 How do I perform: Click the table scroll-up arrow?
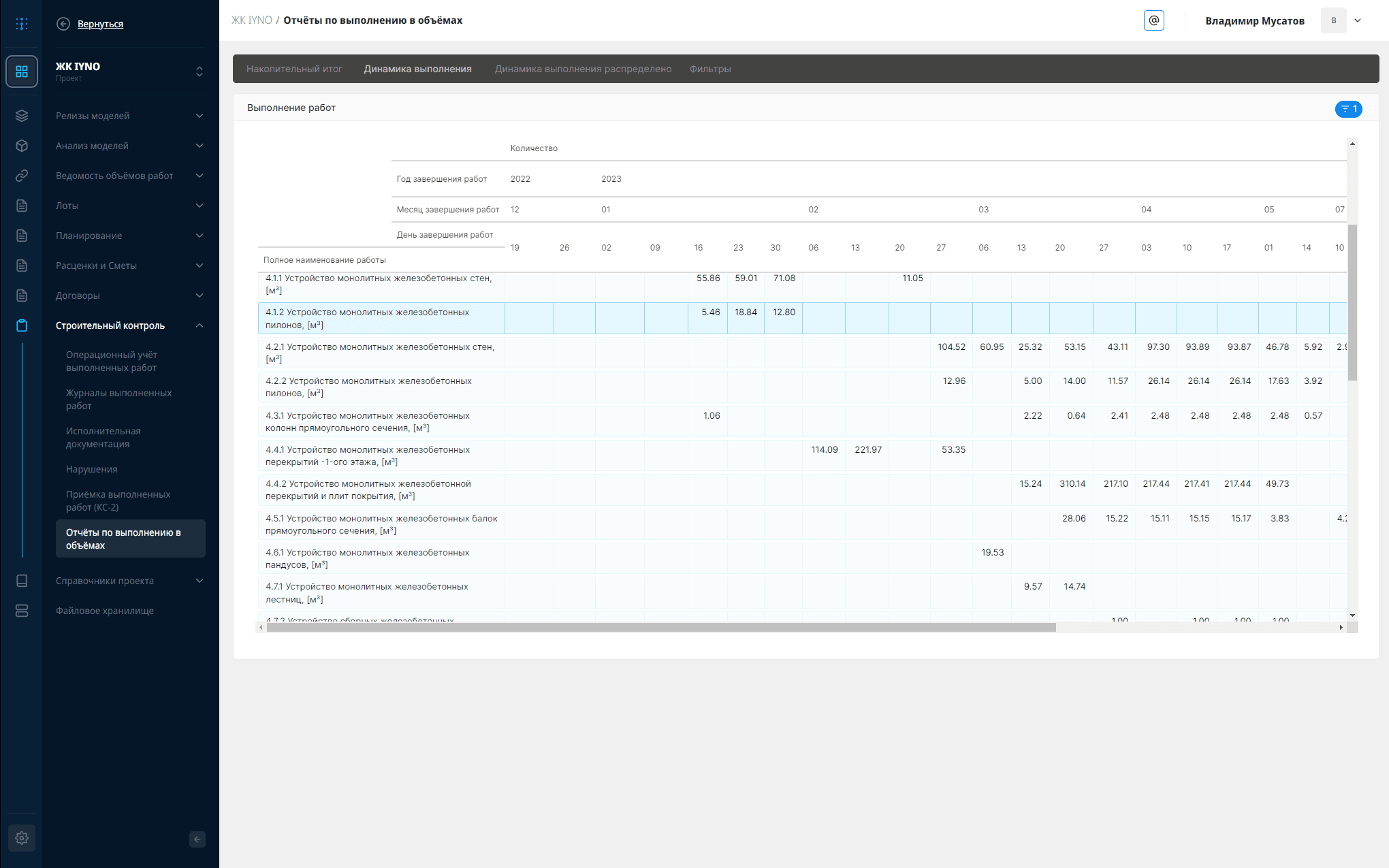click(x=1352, y=144)
